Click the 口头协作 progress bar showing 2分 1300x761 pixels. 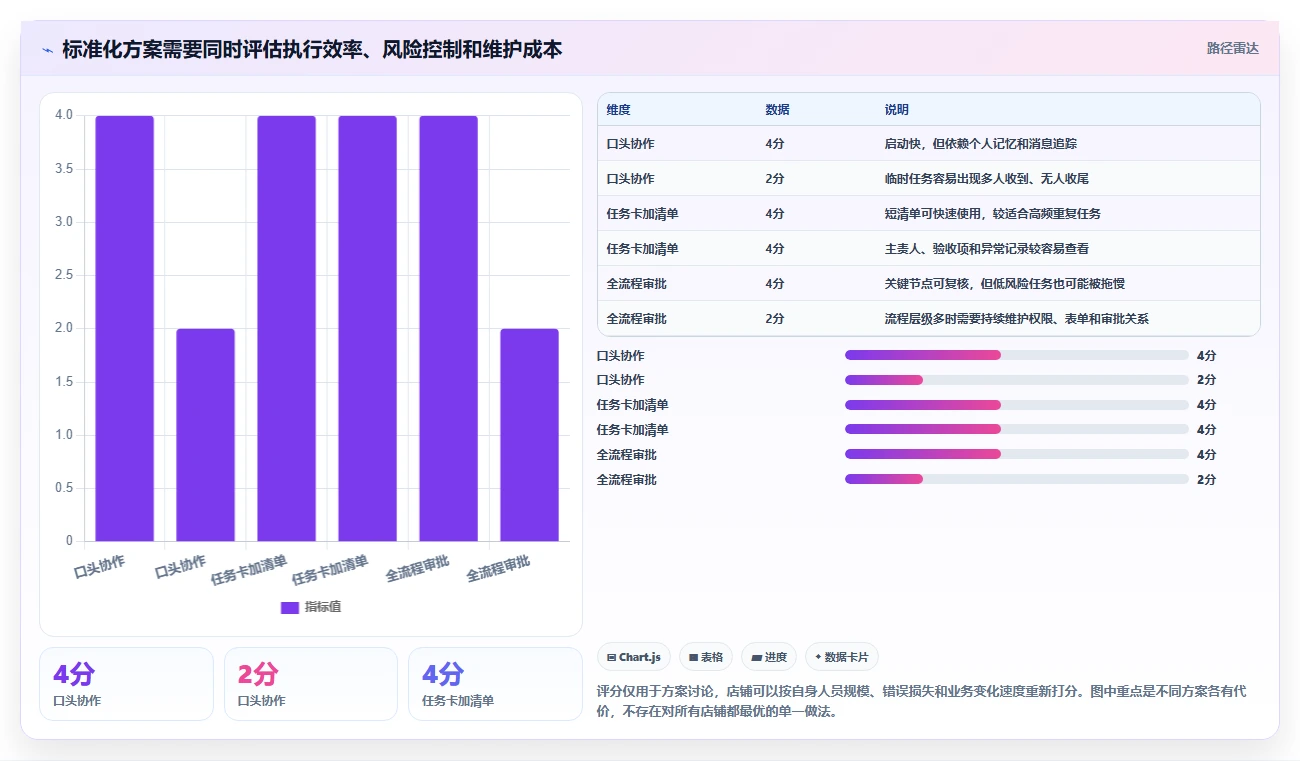[x=1017, y=380]
